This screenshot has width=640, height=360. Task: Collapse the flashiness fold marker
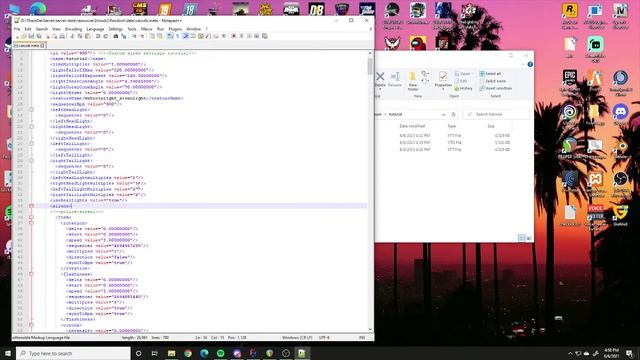pos(31,274)
